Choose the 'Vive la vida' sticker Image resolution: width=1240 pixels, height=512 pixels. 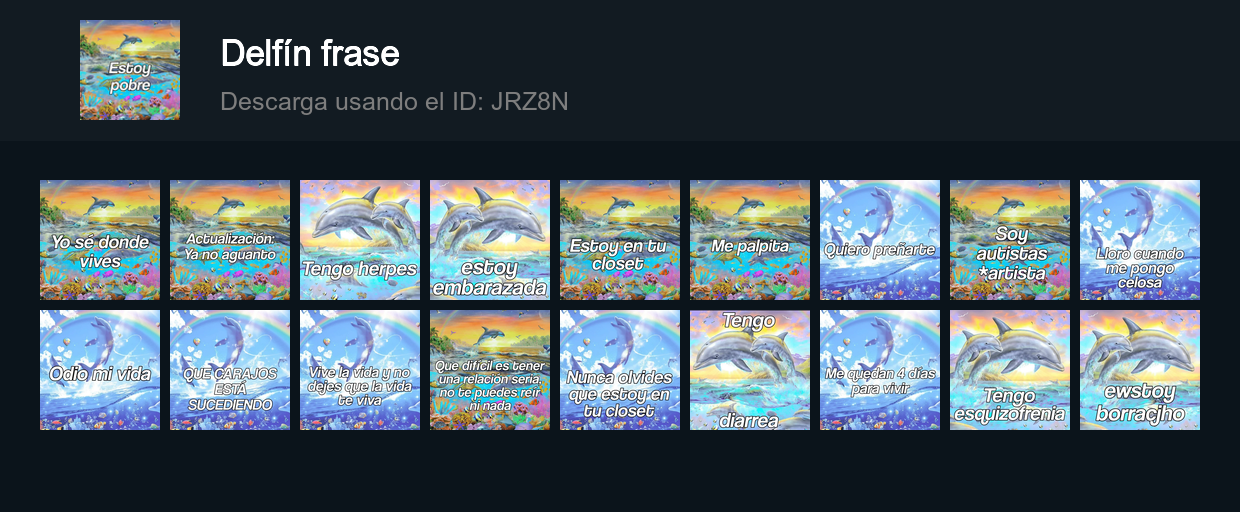tap(360, 370)
